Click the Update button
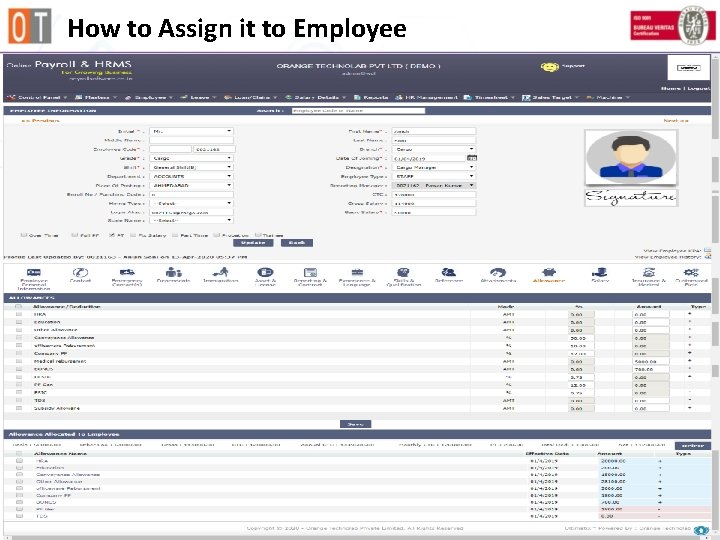 [253, 243]
